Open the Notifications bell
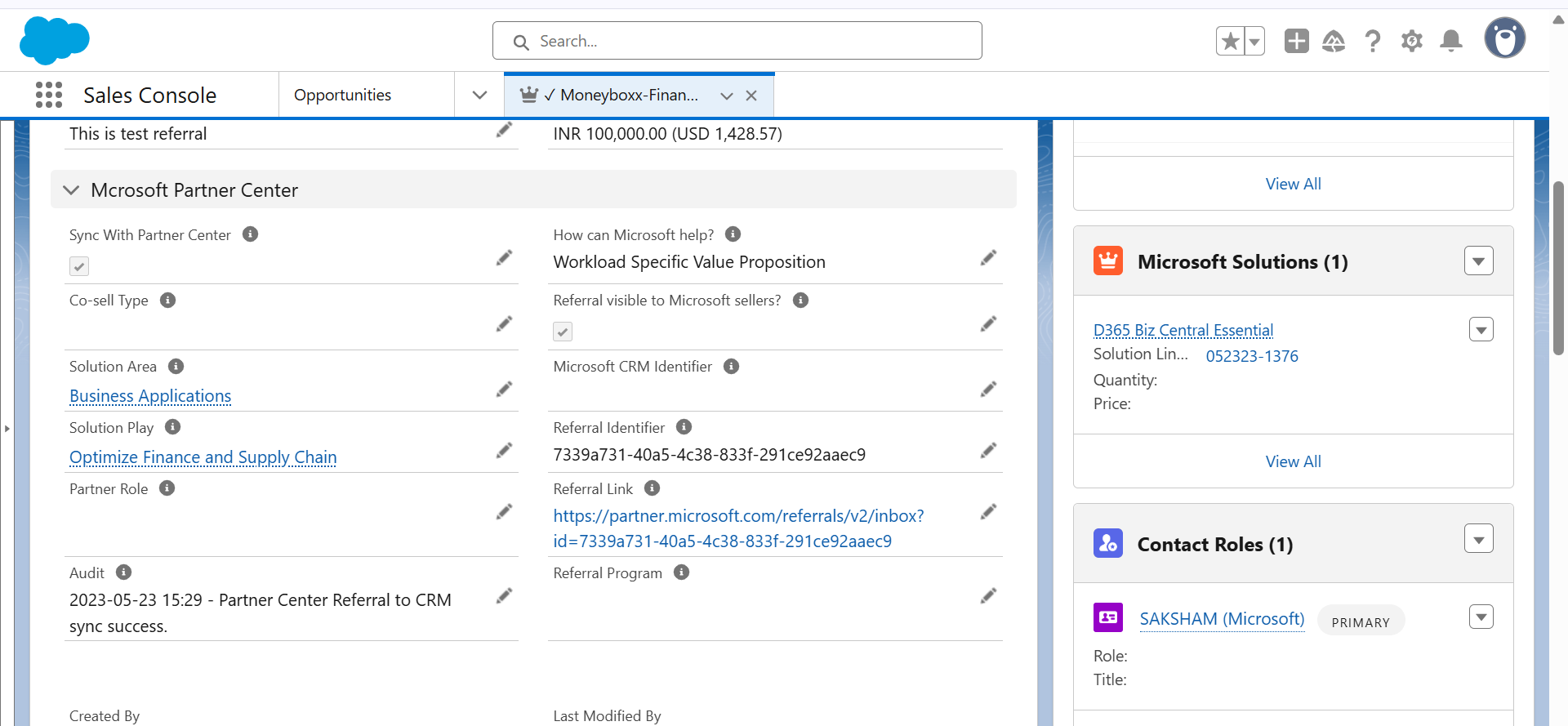This screenshot has height=726, width=1568. coord(1451,40)
